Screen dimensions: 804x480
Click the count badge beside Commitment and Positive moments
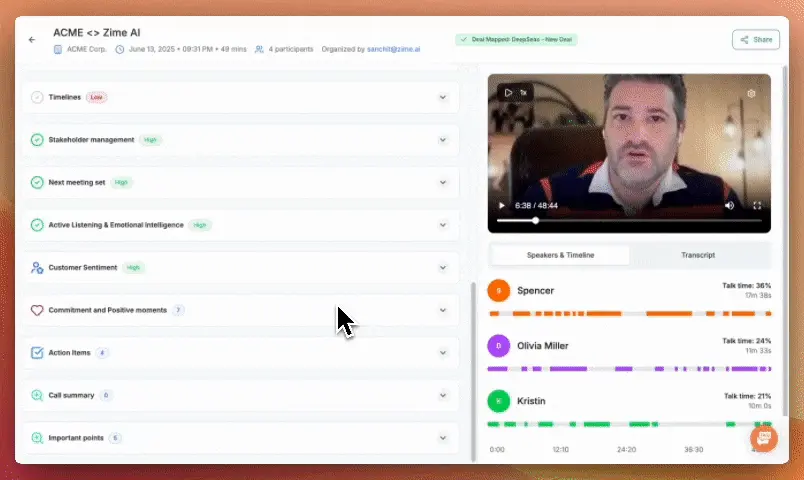pyautogui.click(x=178, y=310)
